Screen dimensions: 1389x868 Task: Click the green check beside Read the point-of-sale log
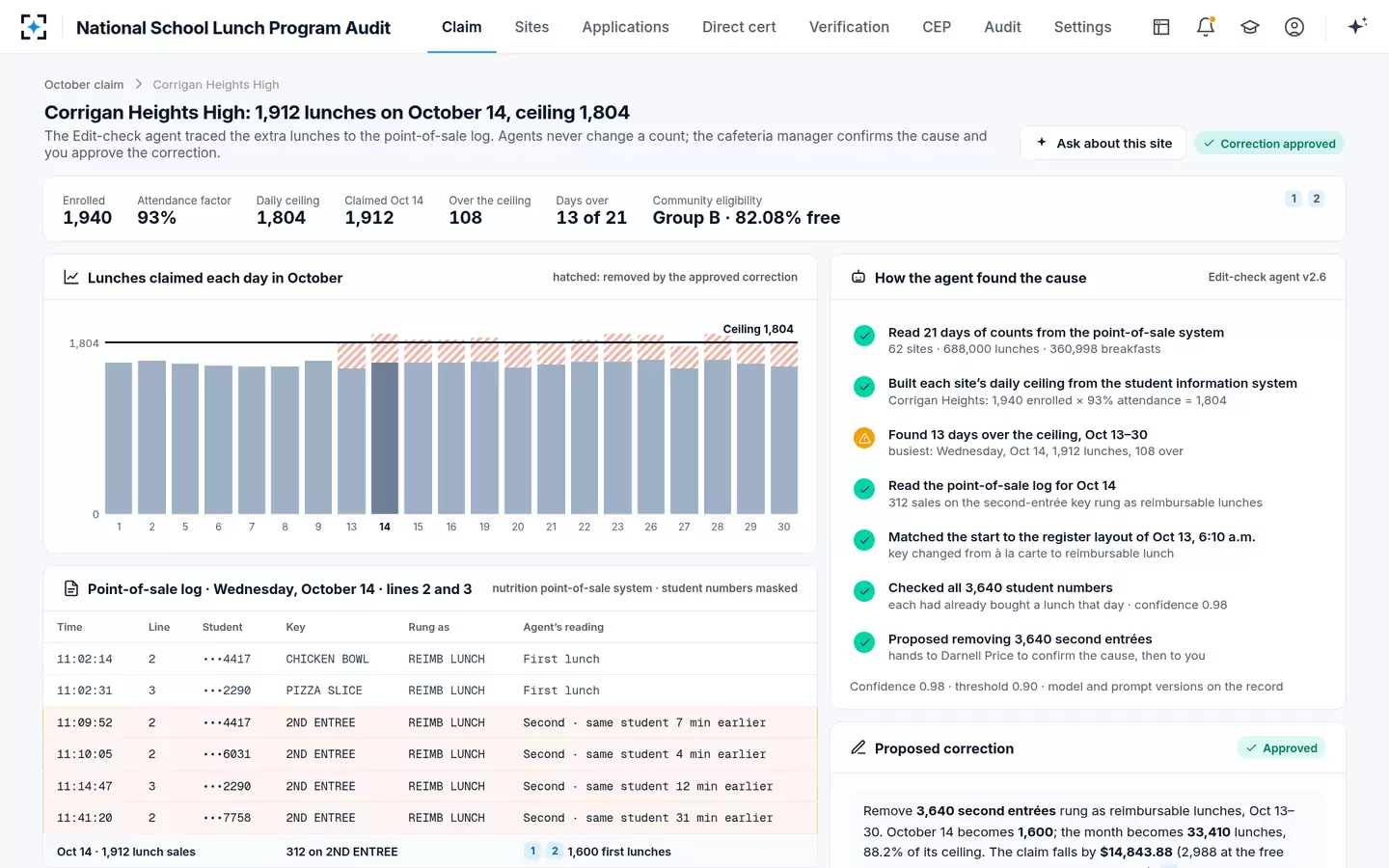pyautogui.click(x=864, y=489)
